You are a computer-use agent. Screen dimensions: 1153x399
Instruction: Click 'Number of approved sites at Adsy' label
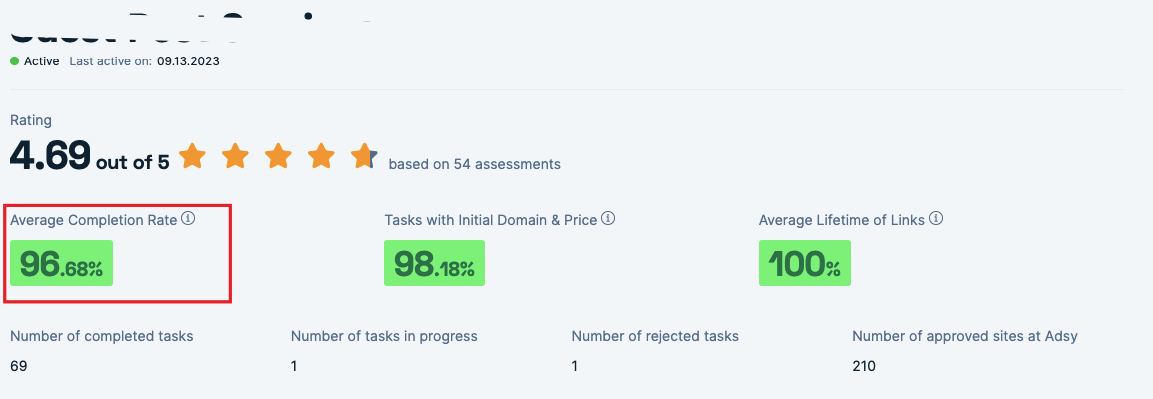(x=965, y=337)
